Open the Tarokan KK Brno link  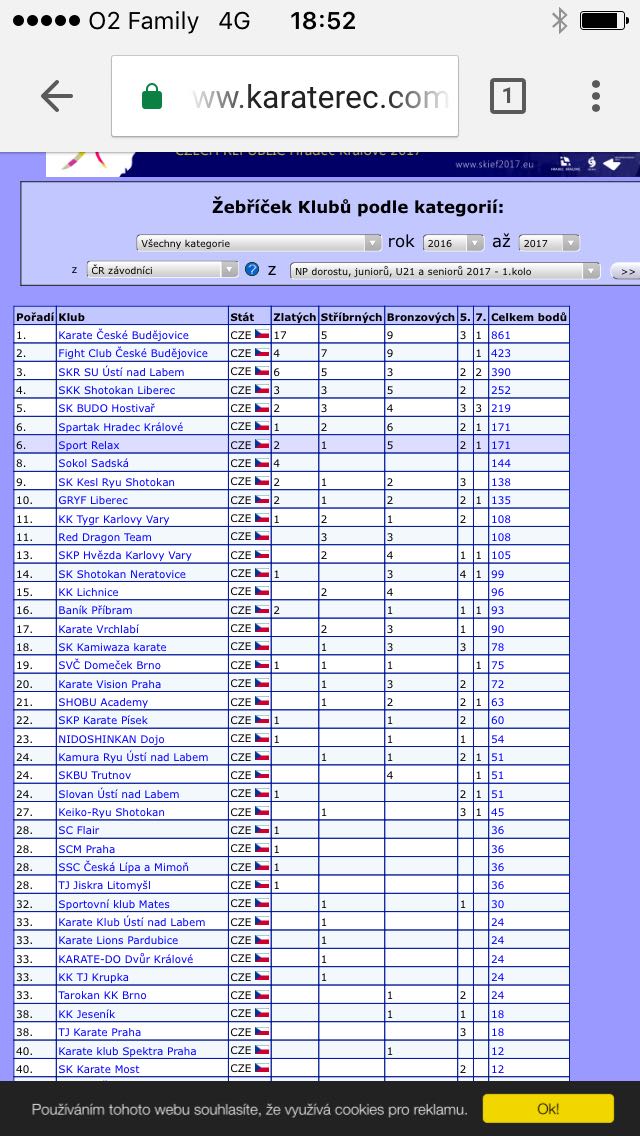pos(101,995)
